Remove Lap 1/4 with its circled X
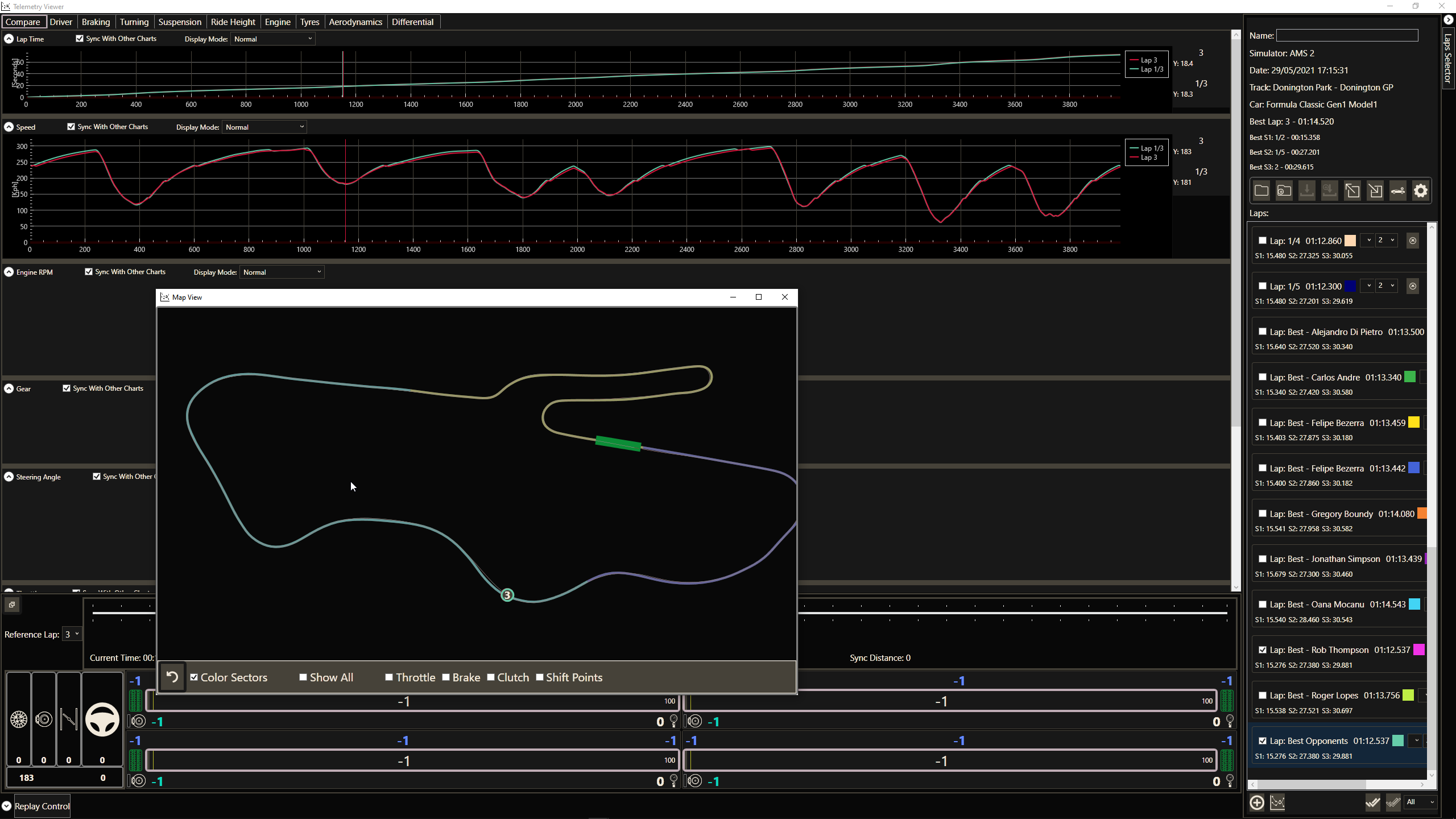The height and width of the screenshot is (819, 1456). (x=1413, y=241)
